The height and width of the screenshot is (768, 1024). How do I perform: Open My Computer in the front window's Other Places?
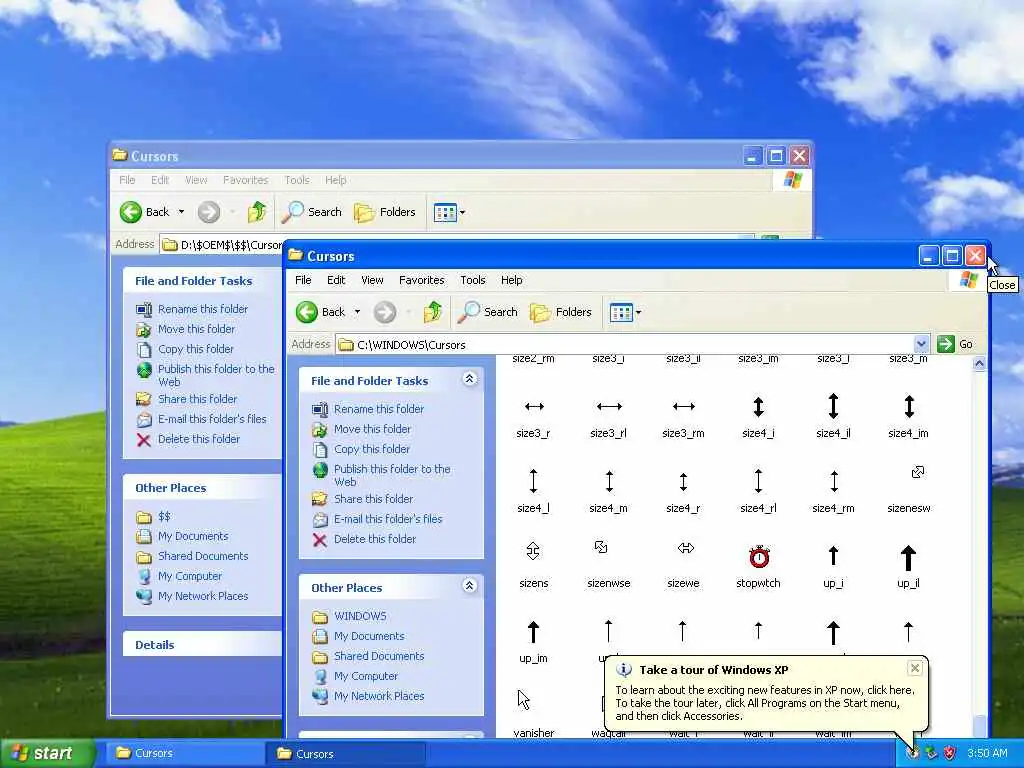pyautogui.click(x=366, y=677)
